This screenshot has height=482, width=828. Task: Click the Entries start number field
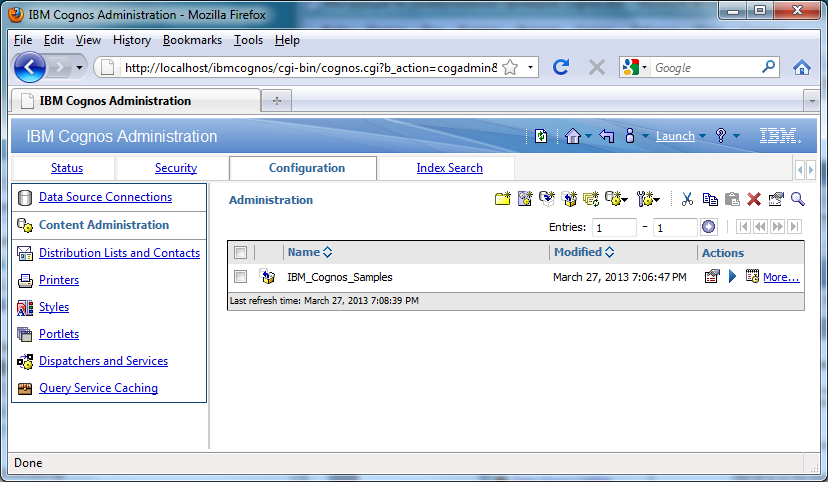point(614,228)
